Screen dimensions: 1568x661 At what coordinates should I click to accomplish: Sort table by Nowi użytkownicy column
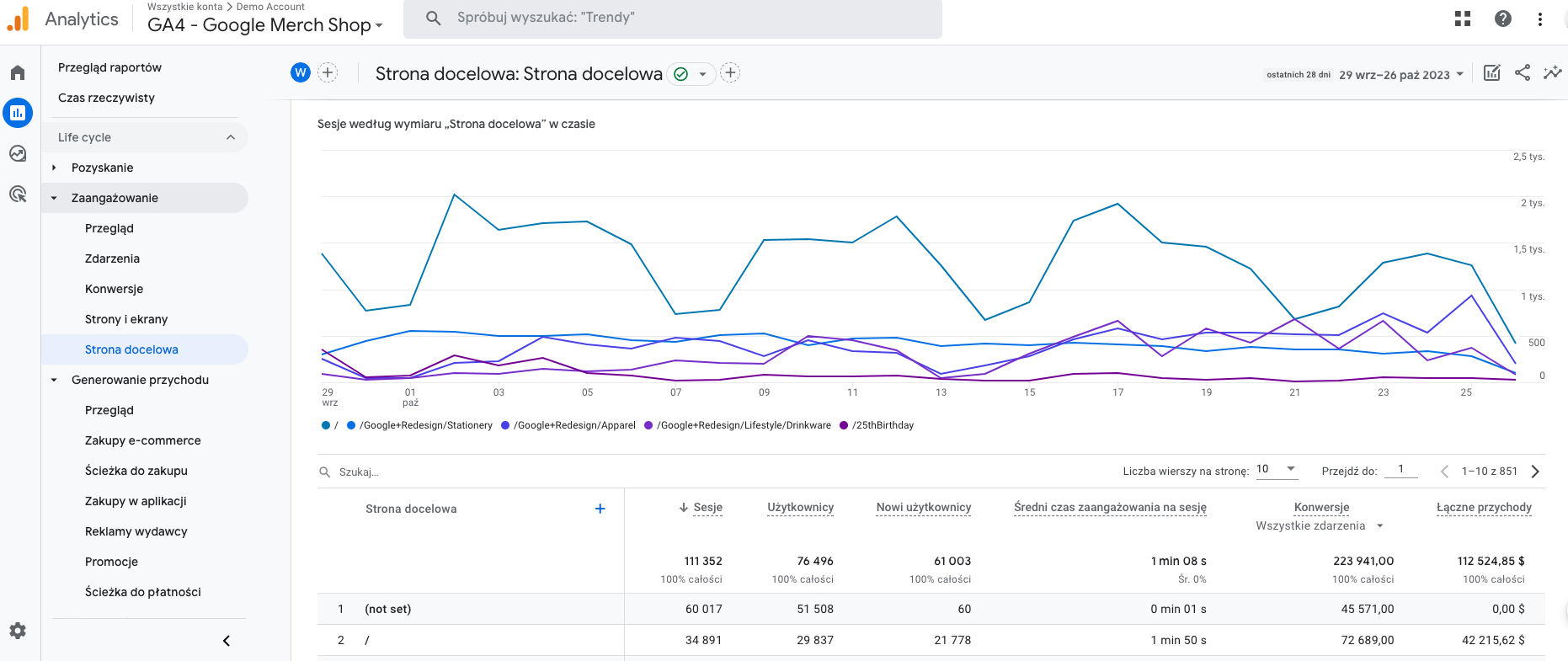(924, 507)
